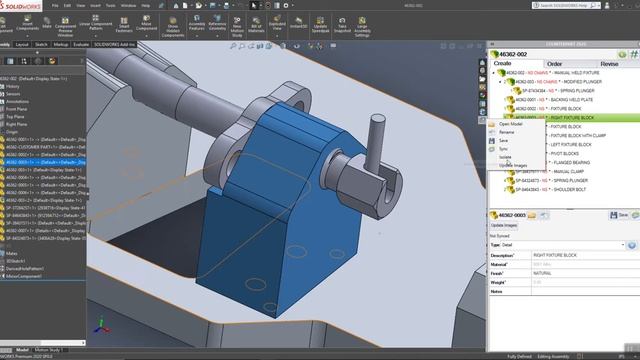Select BACKING HELD PLATE tree row
Viewport: 640px width, 360px height.
pos(549,100)
